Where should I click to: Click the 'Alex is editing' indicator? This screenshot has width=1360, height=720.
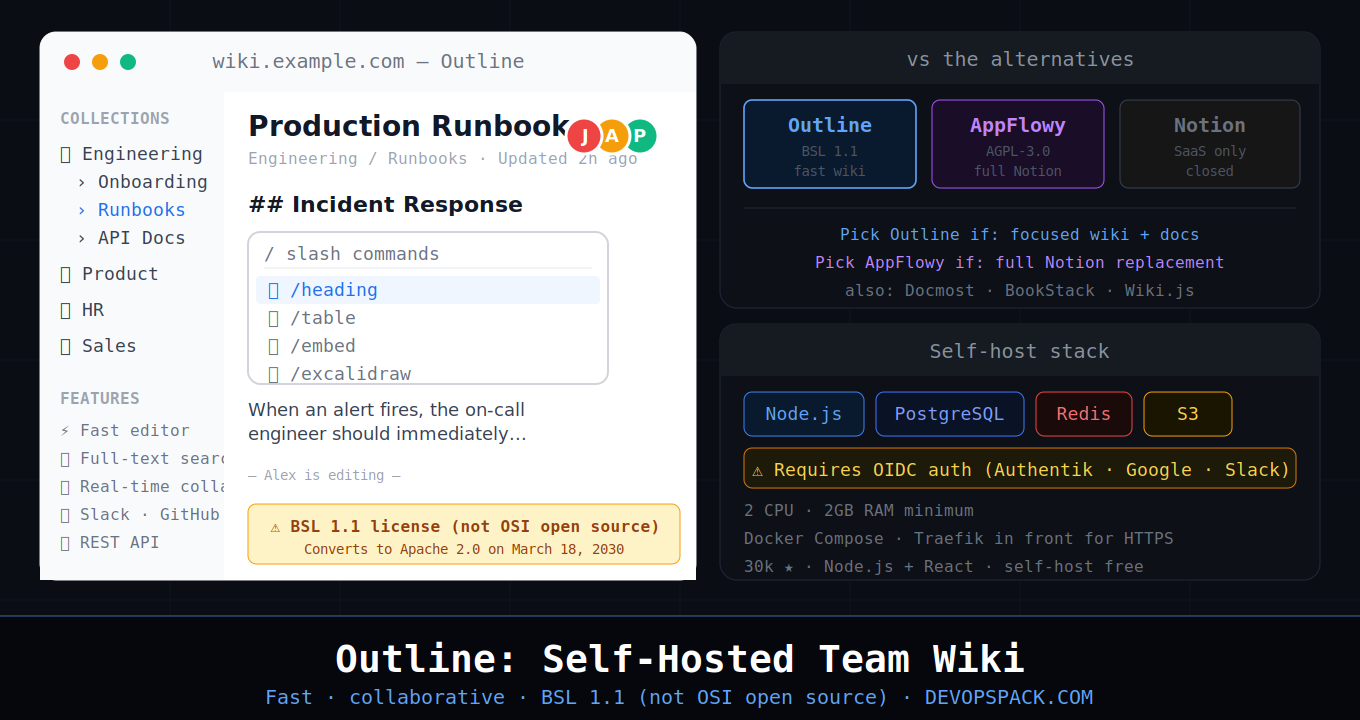click(324, 475)
